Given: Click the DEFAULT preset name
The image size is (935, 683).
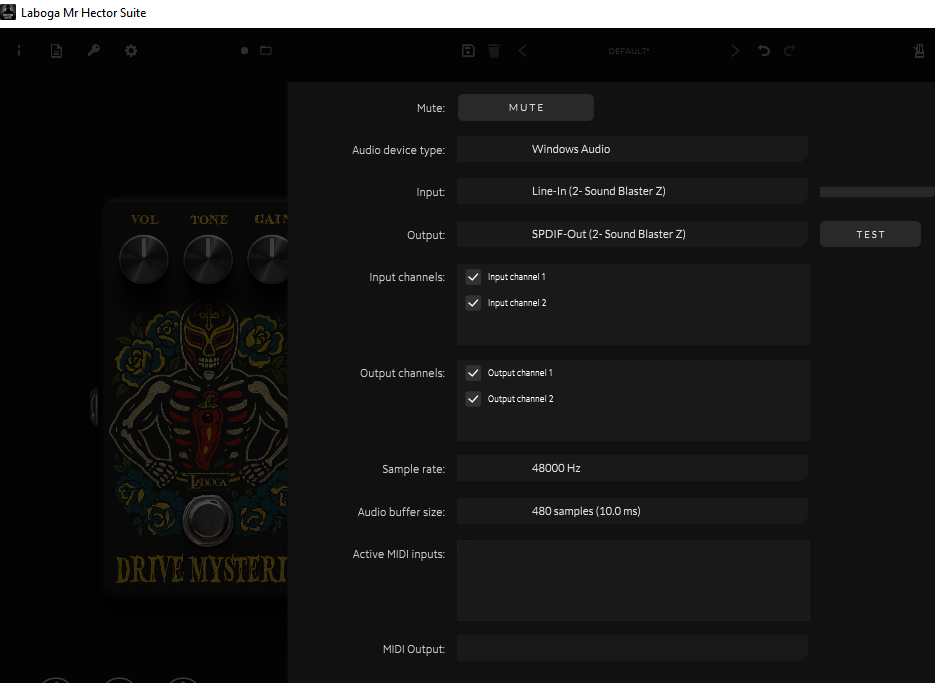Looking at the screenshot, I should click(629, 51).
